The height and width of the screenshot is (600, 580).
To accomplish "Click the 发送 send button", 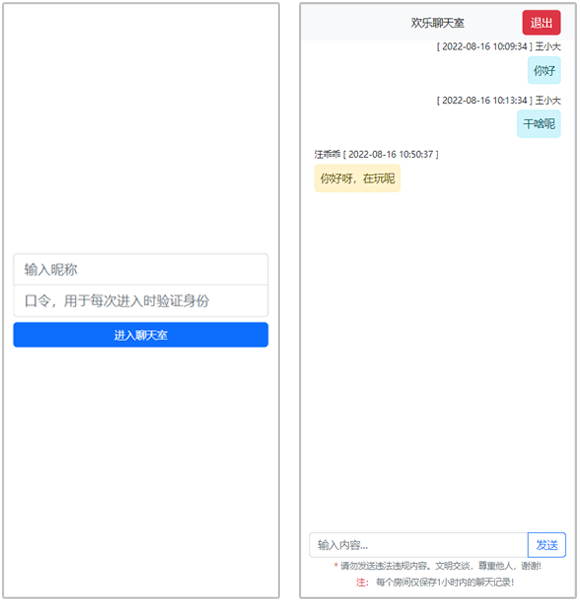I will (x=547, y=545).
